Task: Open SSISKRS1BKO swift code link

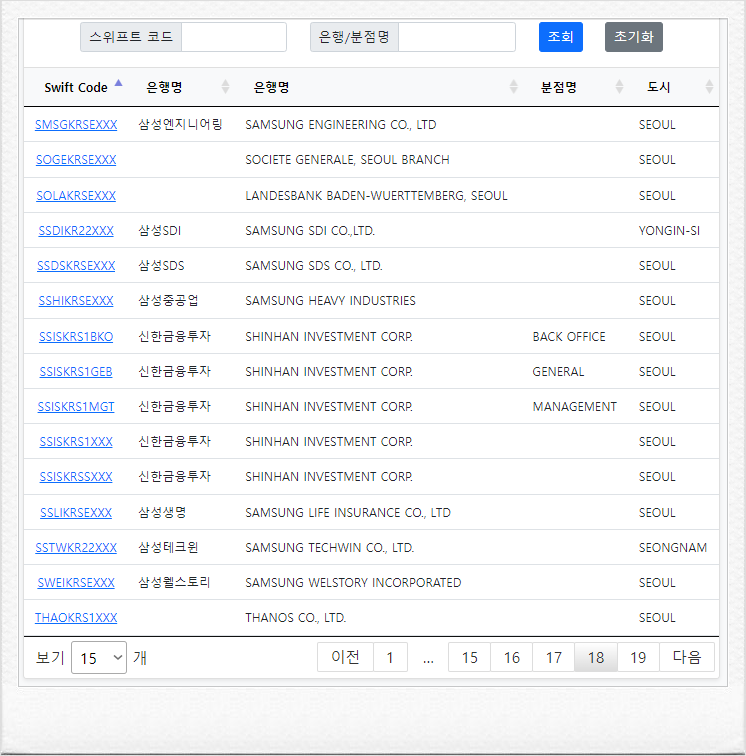Action: pos(76,337)
